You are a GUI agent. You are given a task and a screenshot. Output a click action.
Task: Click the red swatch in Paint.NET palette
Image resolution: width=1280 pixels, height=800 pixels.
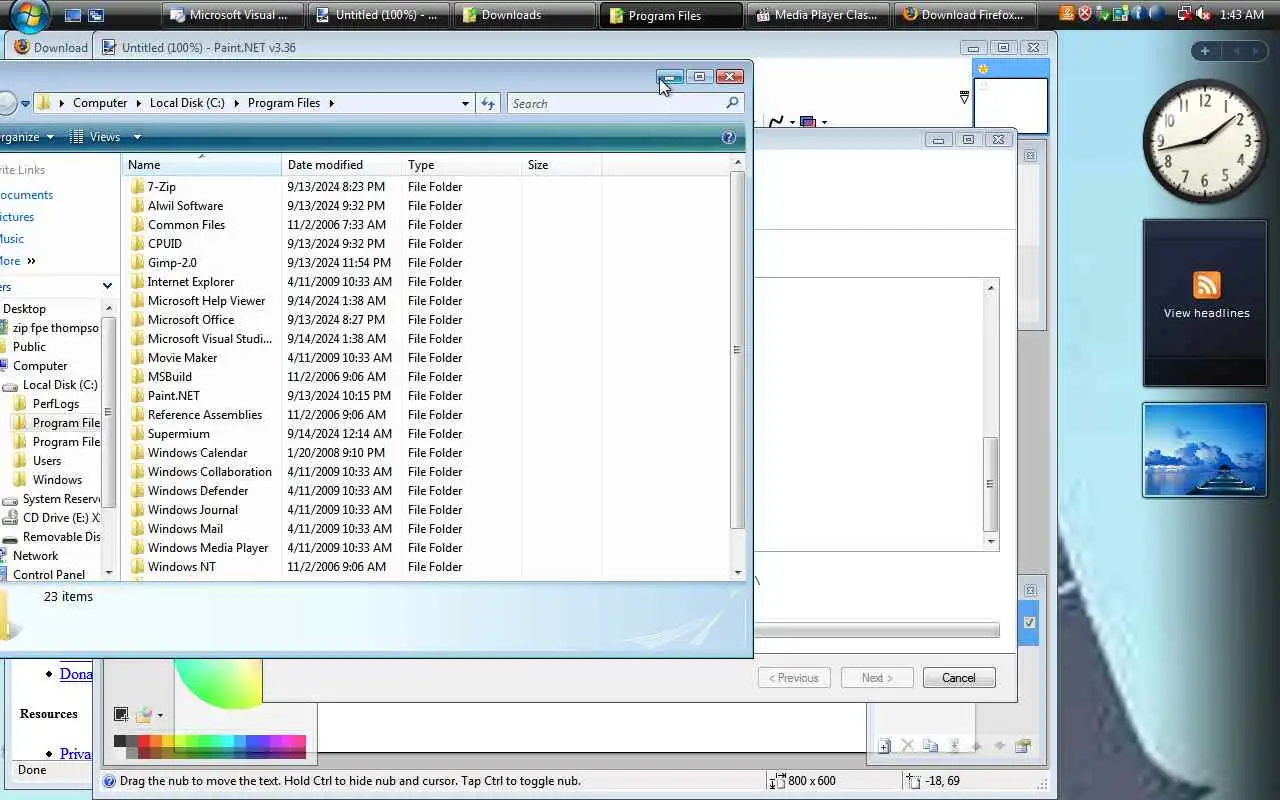pos(143,741)
